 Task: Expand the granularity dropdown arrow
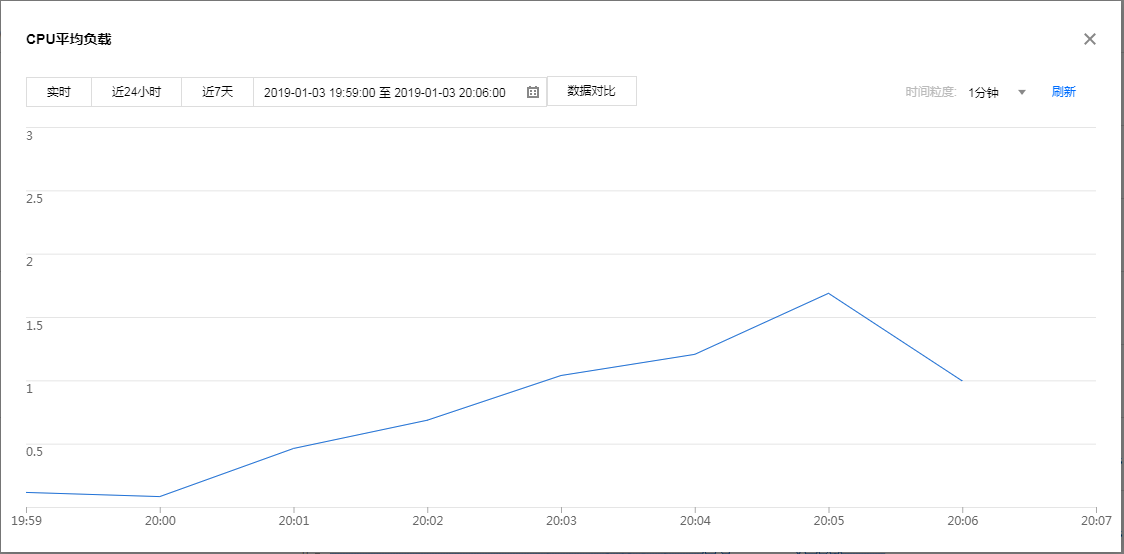(1021, 92)
